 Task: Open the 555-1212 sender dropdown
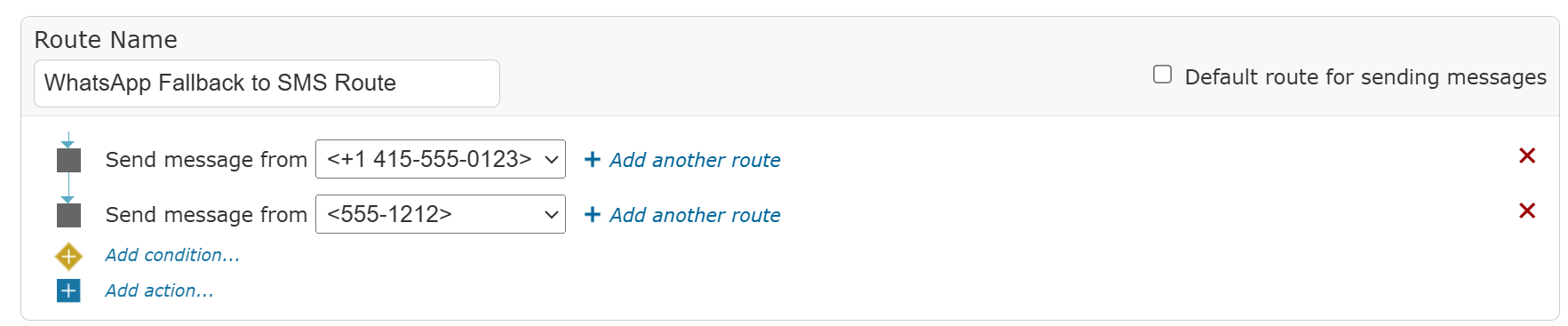[x=441, y=214]
